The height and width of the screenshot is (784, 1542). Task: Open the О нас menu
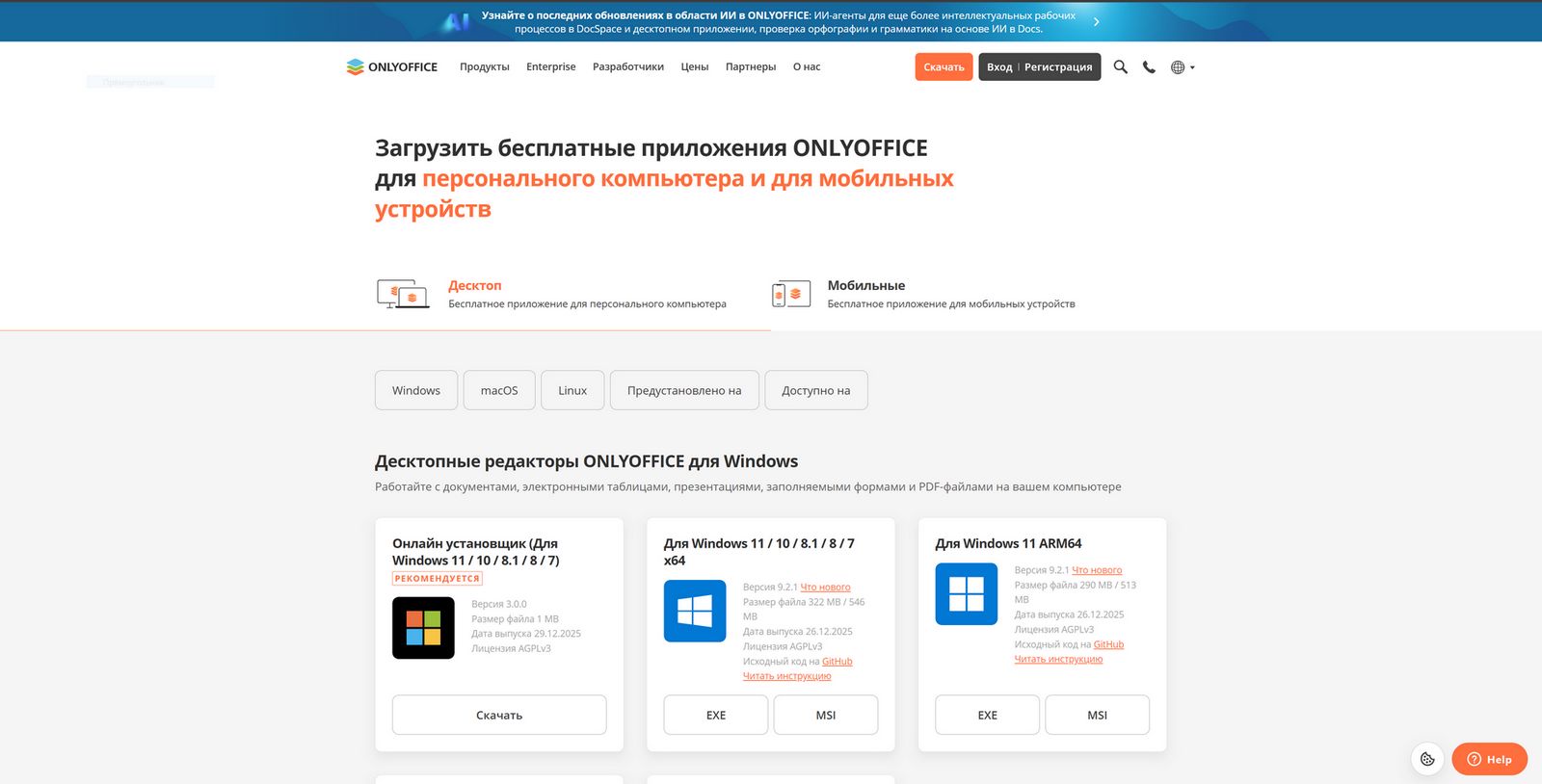point(807,66)
